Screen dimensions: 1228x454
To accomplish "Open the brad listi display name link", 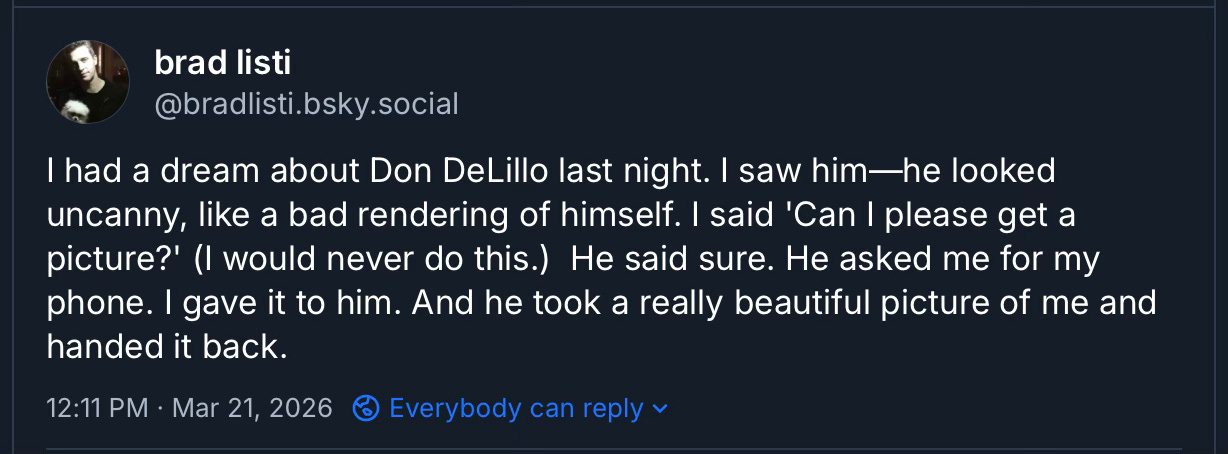I will tap(222, 64).
